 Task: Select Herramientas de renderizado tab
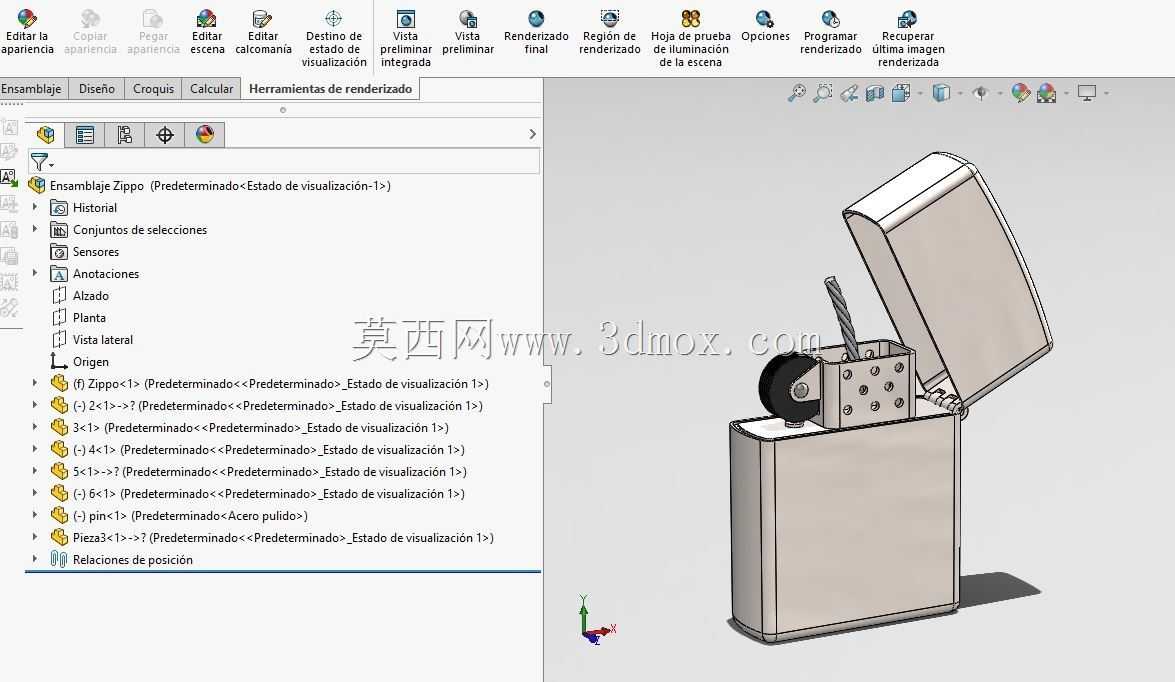pos(330,88)
